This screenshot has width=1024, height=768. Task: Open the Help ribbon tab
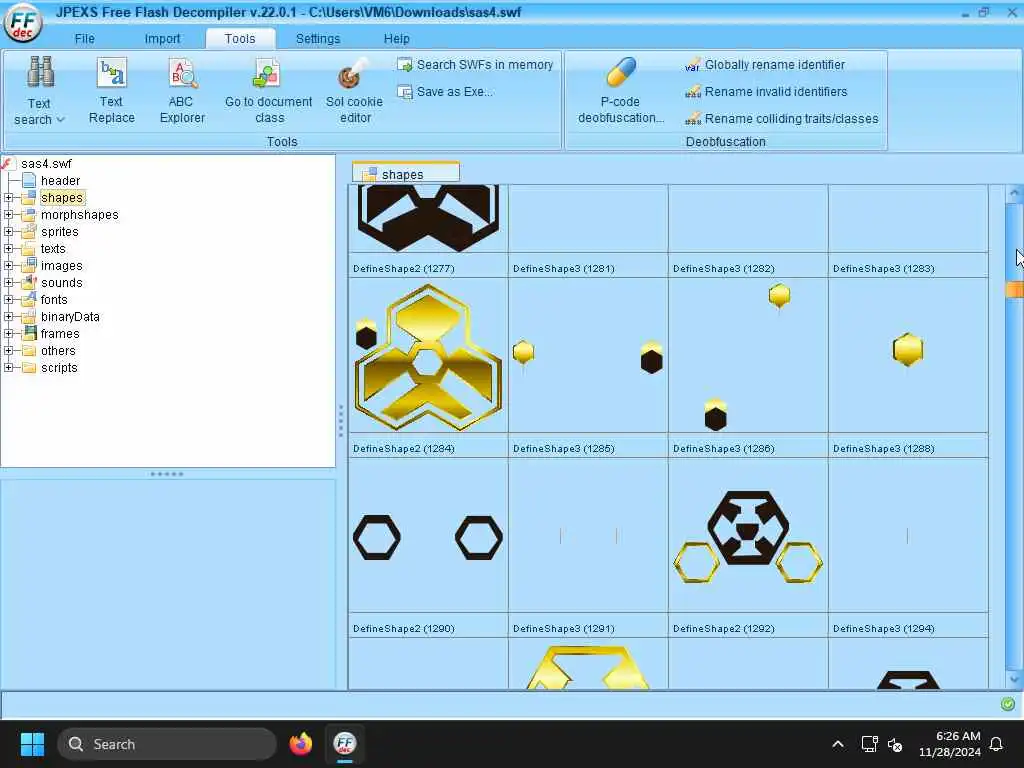(396, 39)
